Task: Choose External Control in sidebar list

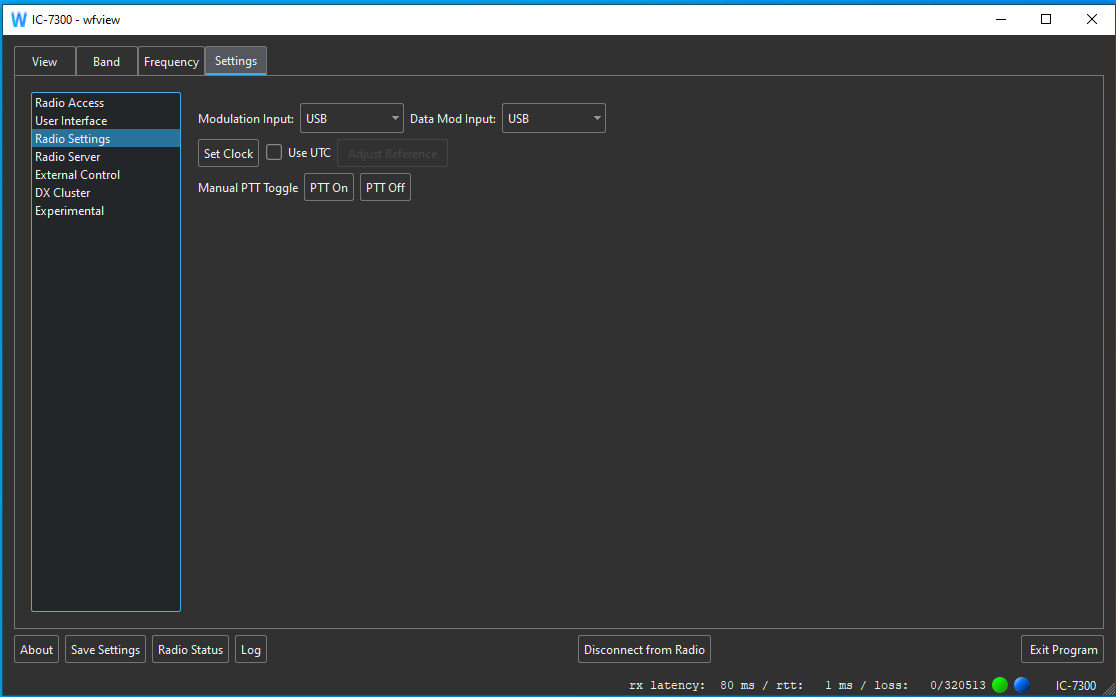Action: point(78,175)
